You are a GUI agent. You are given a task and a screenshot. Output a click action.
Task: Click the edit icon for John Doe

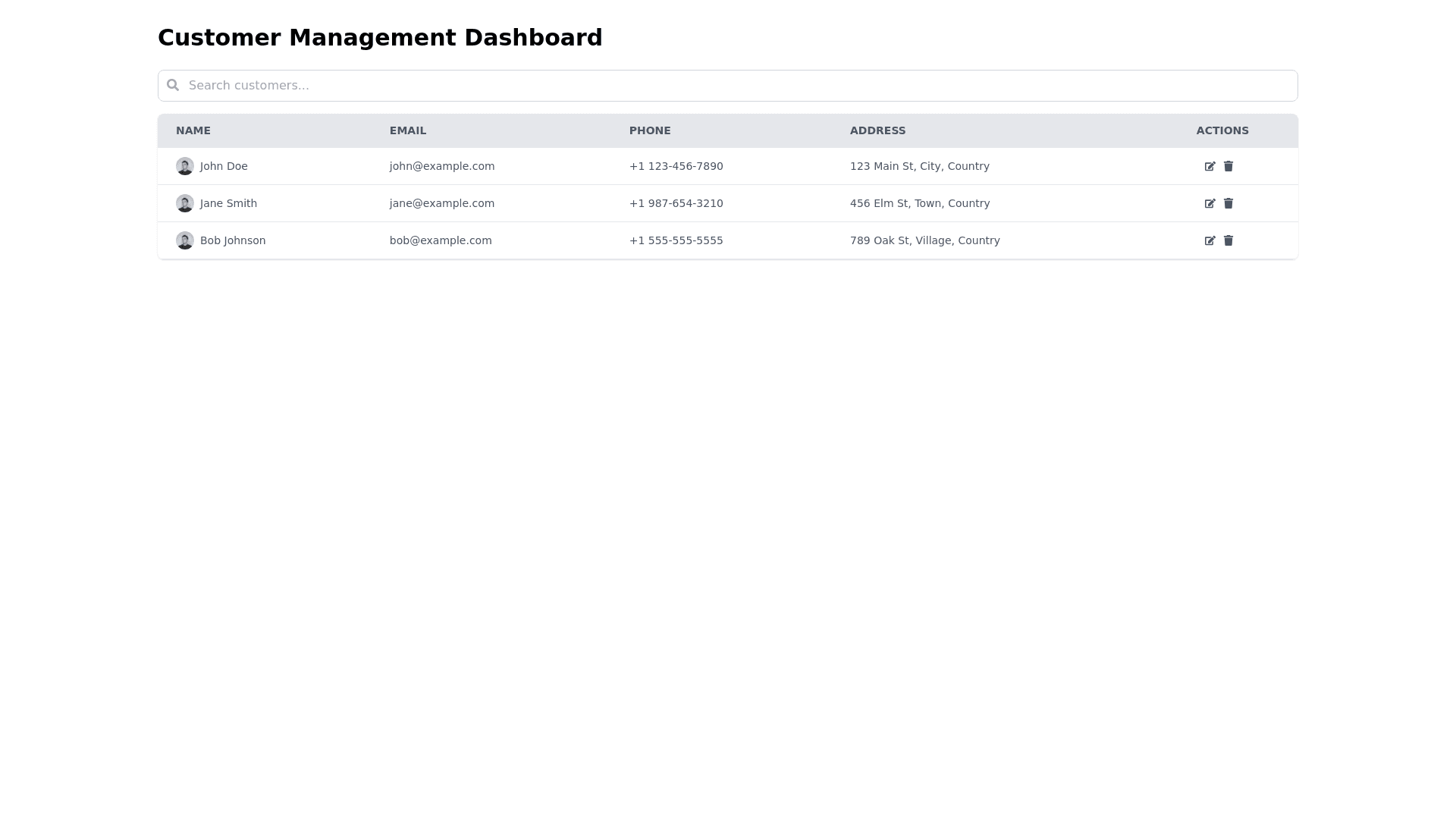coord(1210,166)
